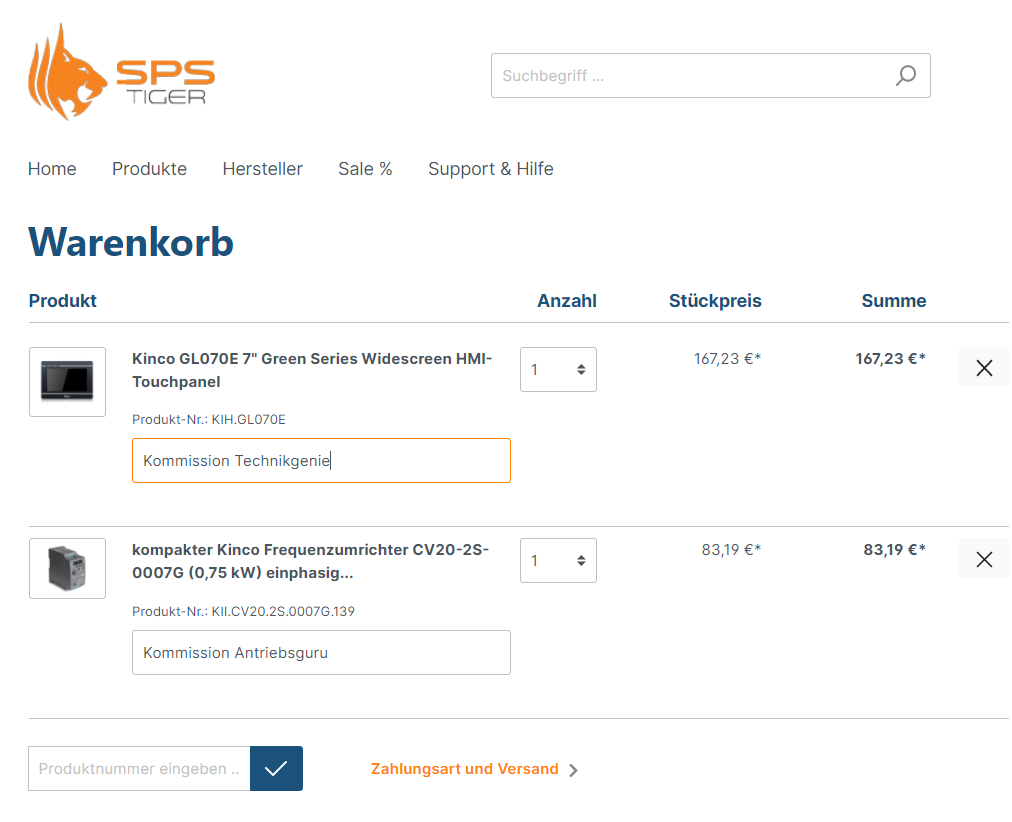Viewport: 1012px width, 822px height.
Task: Go to Zahlungsart und Versand
Action: click(x=464, y=769)
